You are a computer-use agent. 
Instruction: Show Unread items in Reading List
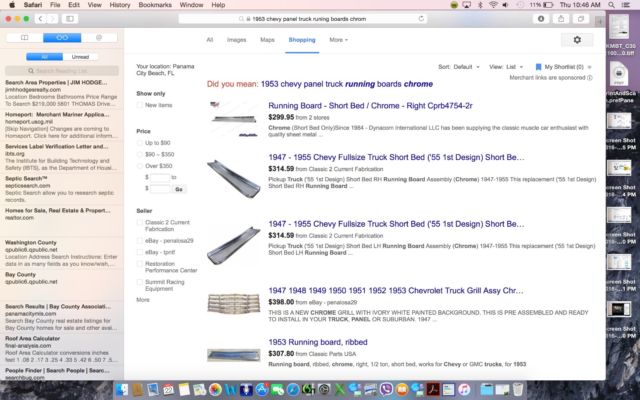[80, 57]
